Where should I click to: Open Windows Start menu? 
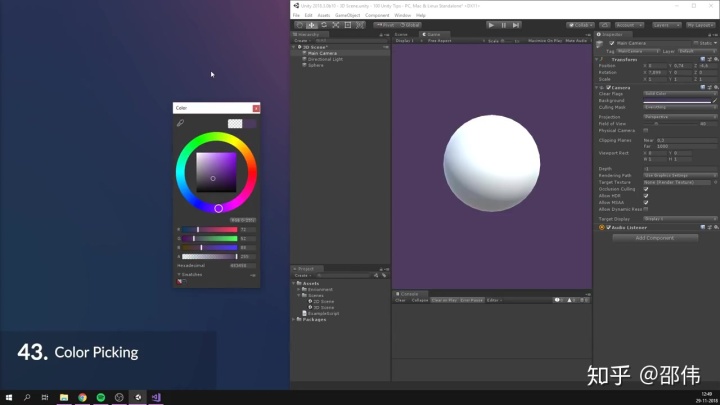(9, 397)
